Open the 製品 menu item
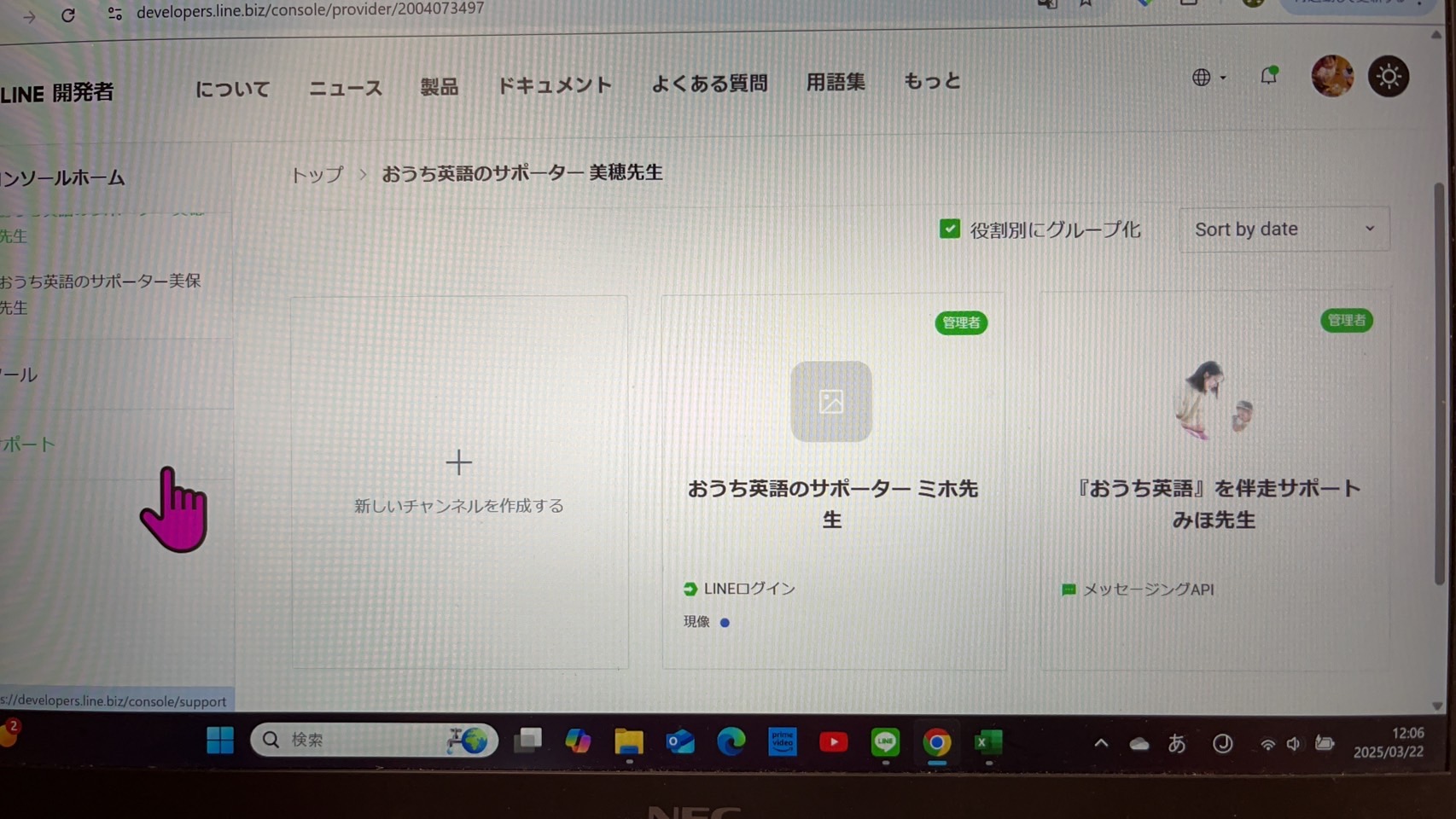Screen dimensions: 1456x819 click(440, 87)
